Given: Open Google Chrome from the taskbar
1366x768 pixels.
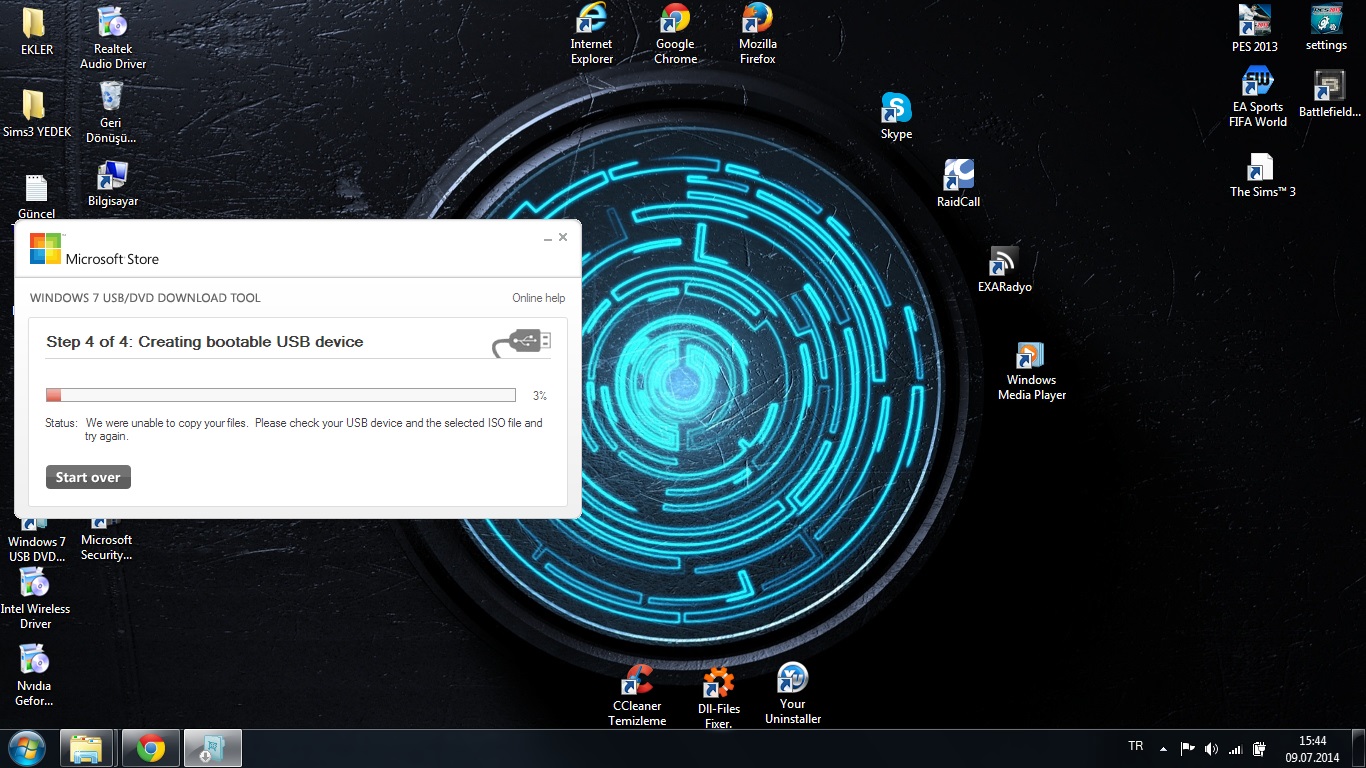Looking at the screenshot, I should coord(150,748).
